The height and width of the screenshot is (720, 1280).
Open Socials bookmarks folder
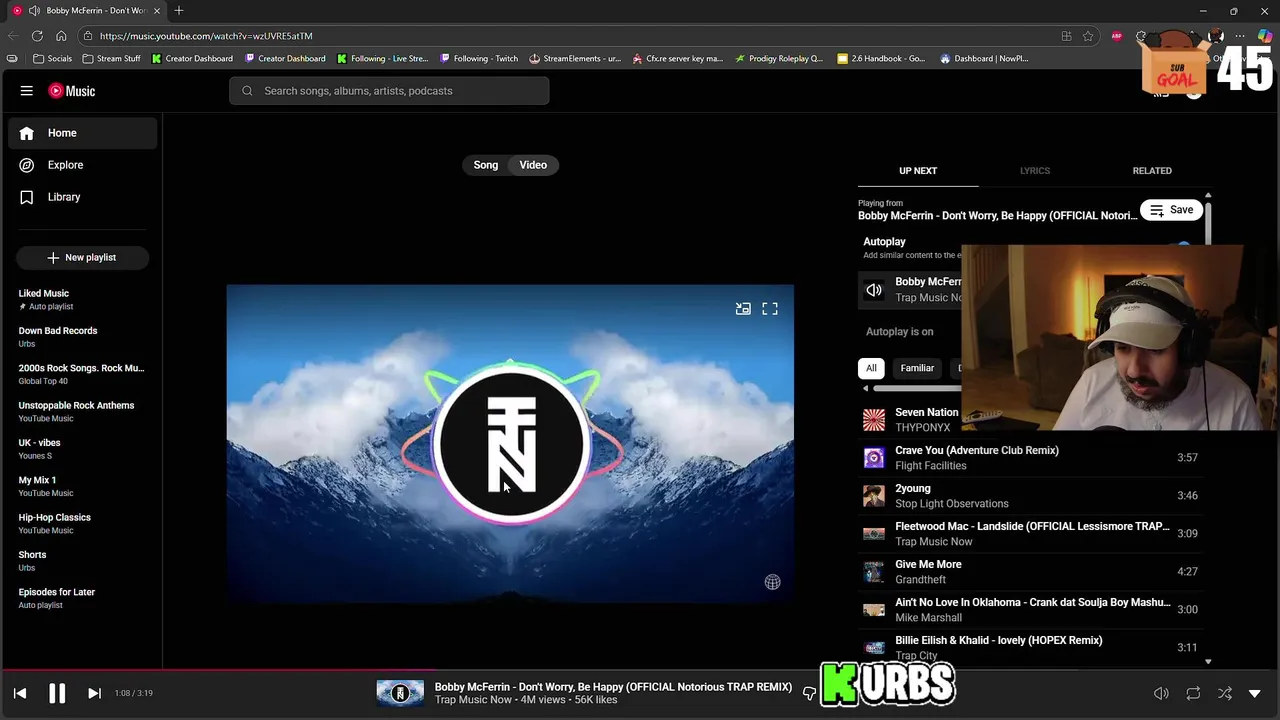pos(52,58)
